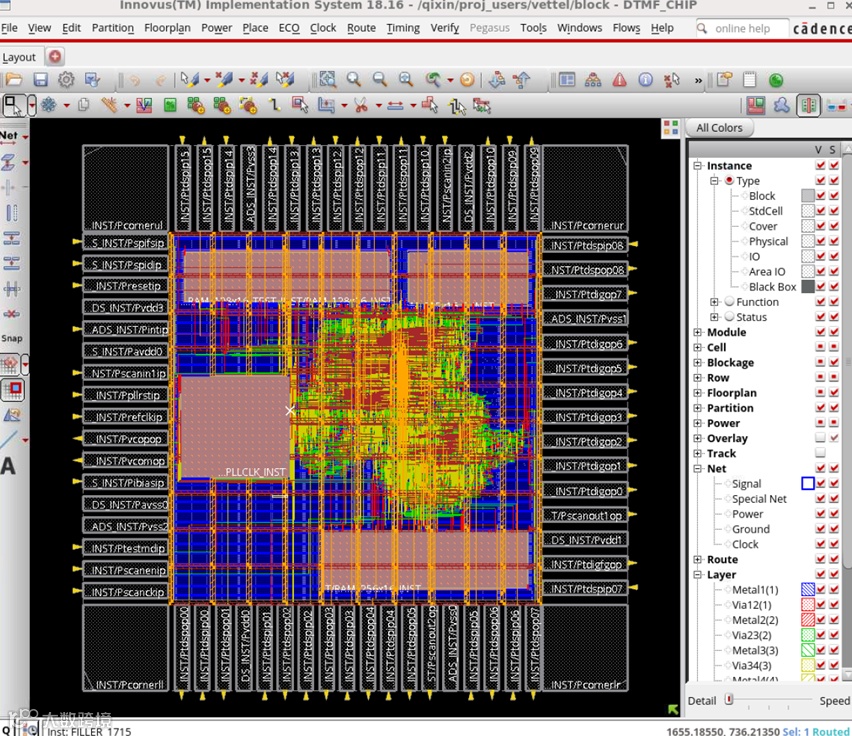Click the All Colors button

tap(719, 128)
